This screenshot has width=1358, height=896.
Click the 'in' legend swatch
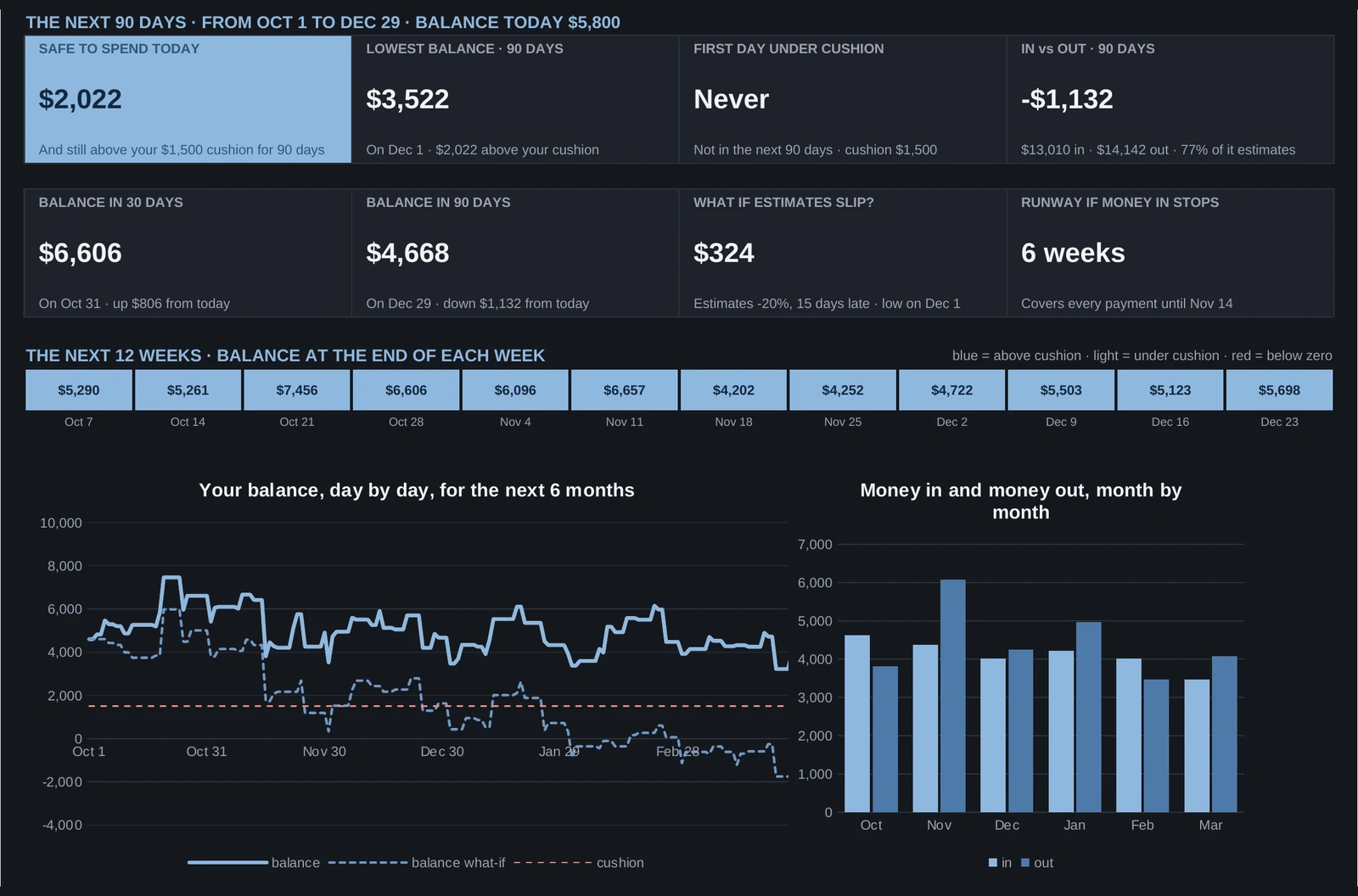coord(993,863)
